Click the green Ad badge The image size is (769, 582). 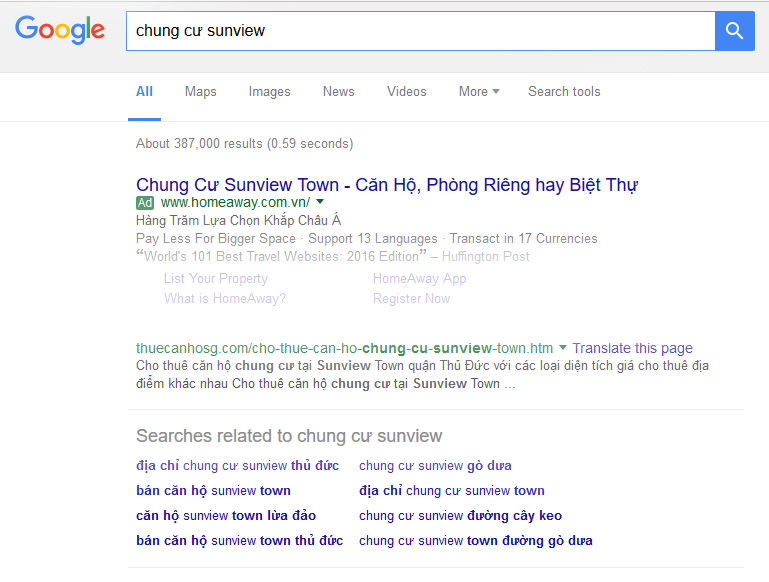click(145, 203)
